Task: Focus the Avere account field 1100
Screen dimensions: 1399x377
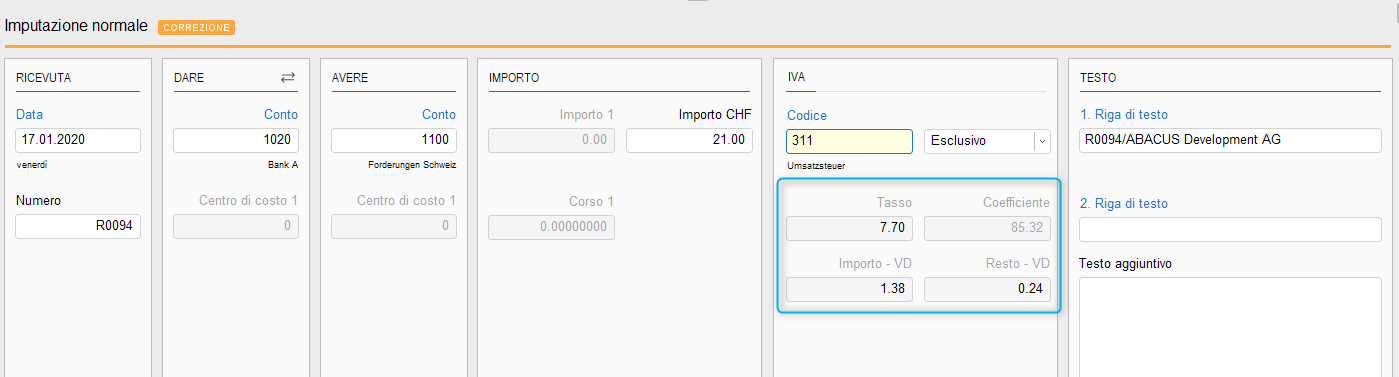Action: 394,141
